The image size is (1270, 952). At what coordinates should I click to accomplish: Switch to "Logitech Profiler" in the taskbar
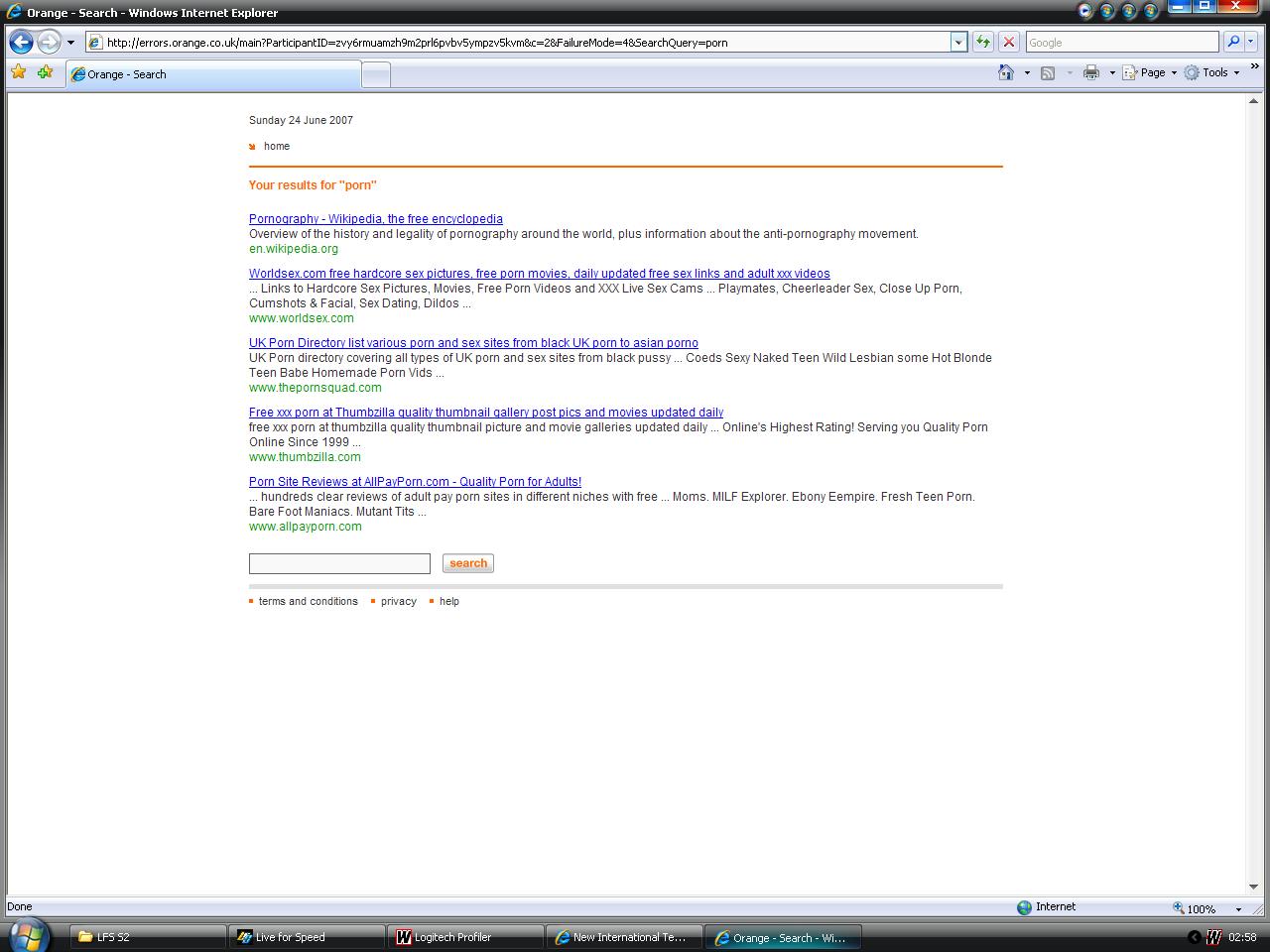coord(465,937)
